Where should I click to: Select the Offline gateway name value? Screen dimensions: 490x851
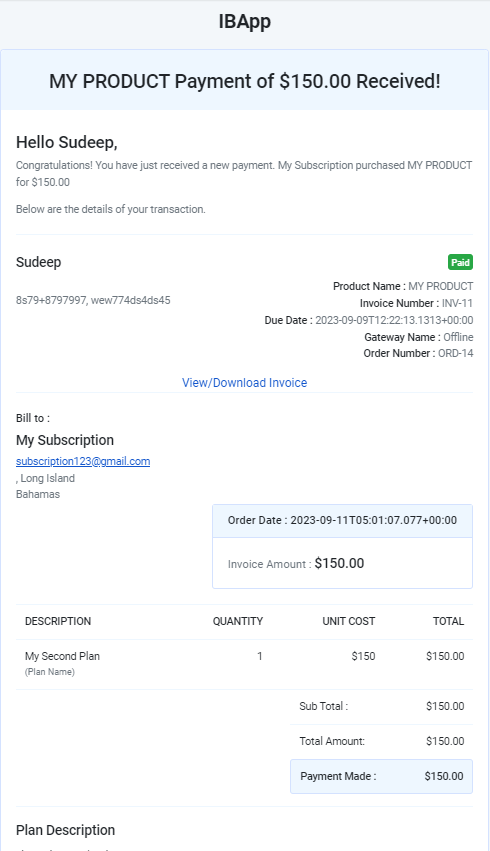click(458, 337)
